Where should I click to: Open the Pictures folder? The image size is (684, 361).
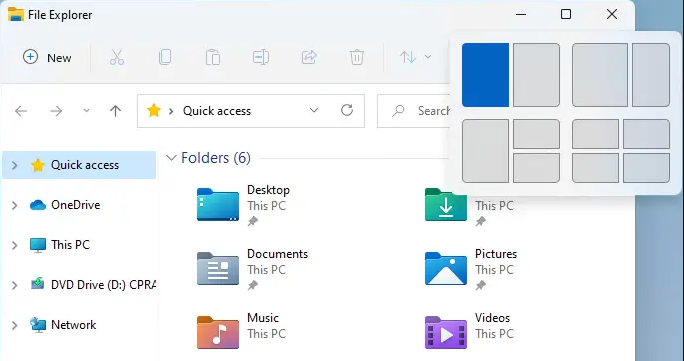click(471, 269)
